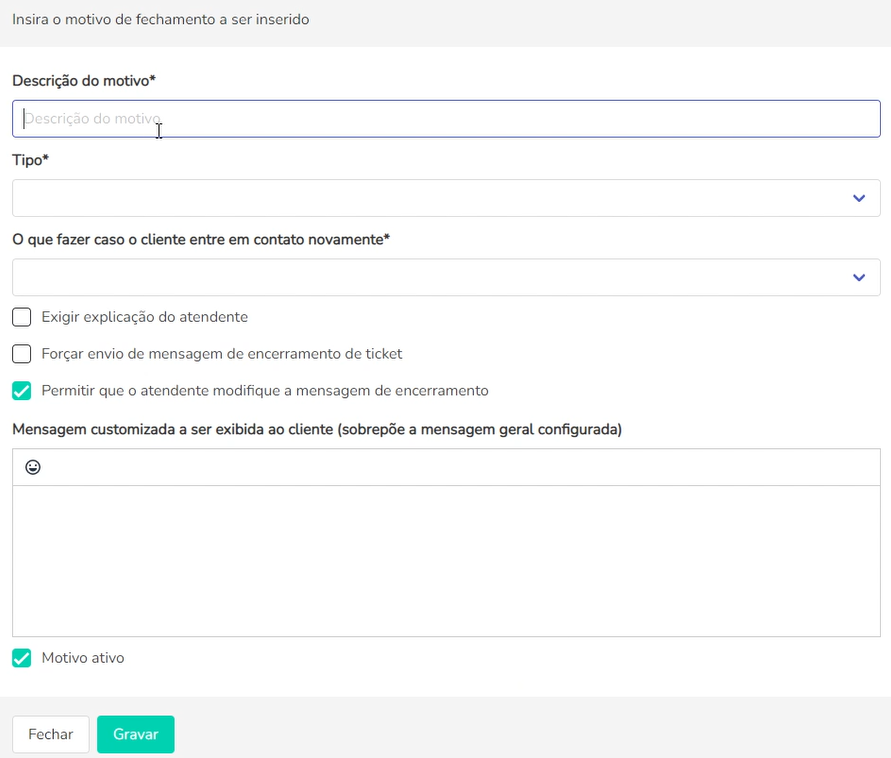Disable the Motivo ativo checkbox
The height and width of the screenshot is (758, 891).
tap(22, 658)
